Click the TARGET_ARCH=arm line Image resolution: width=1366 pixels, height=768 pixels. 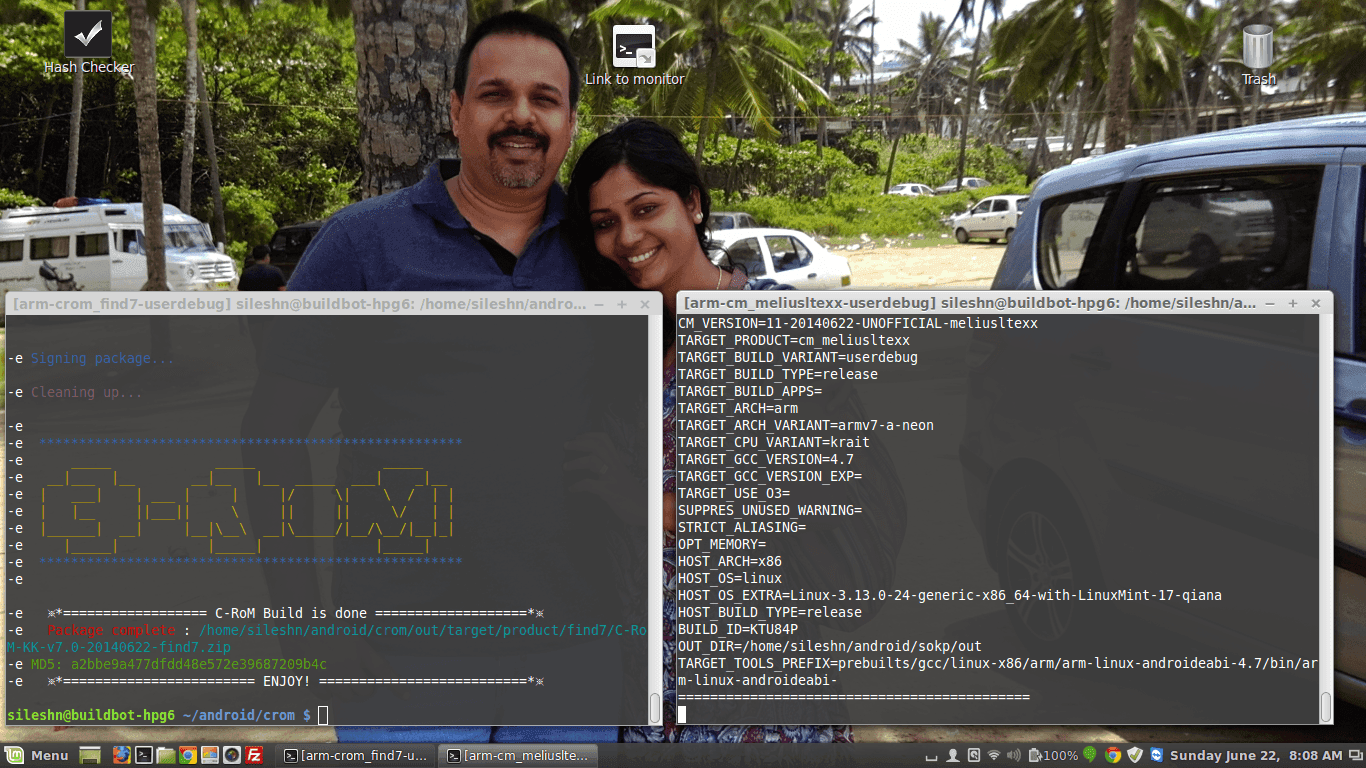tap(738, 408)
